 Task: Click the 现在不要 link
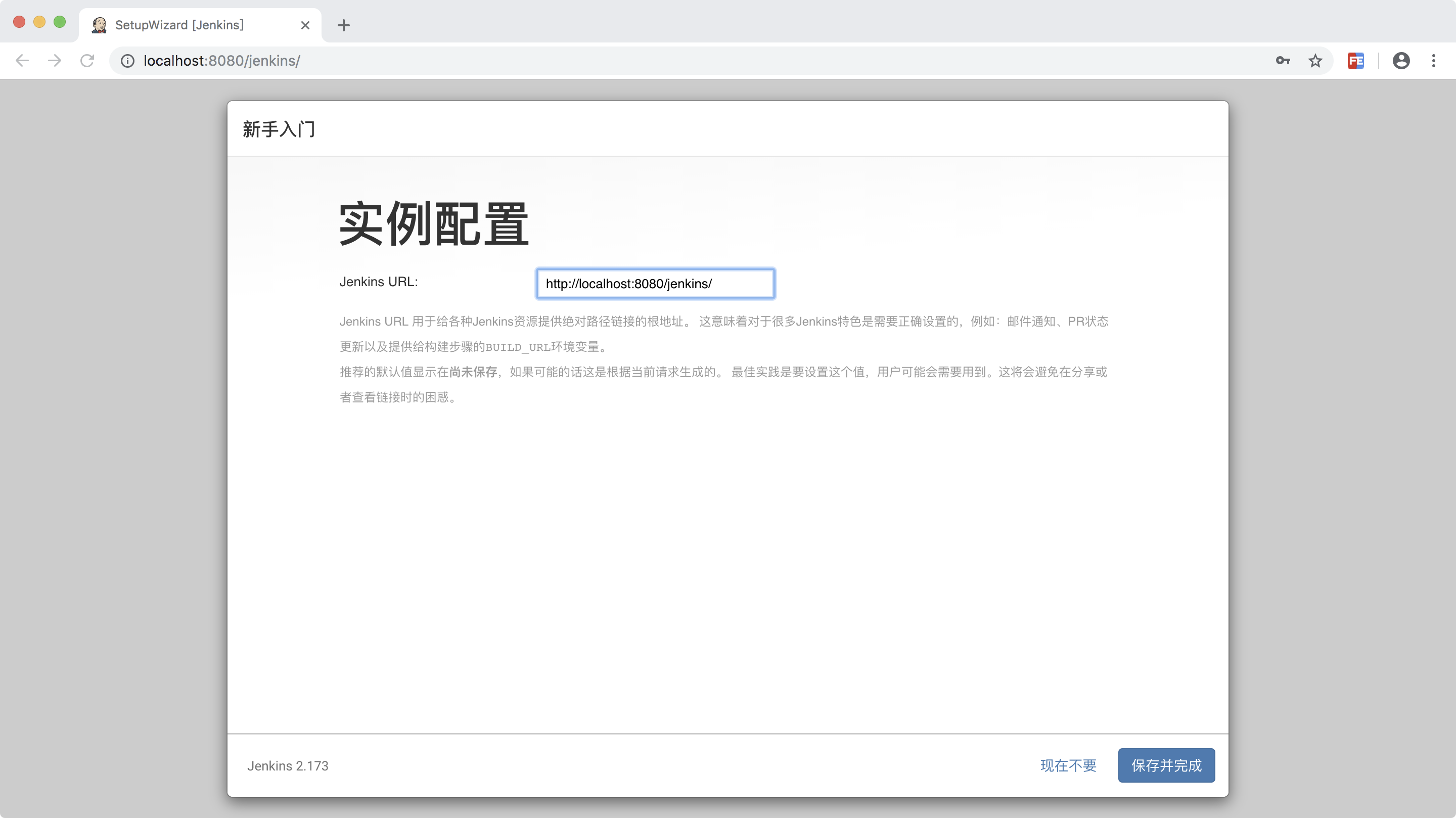coord(1068,765)
